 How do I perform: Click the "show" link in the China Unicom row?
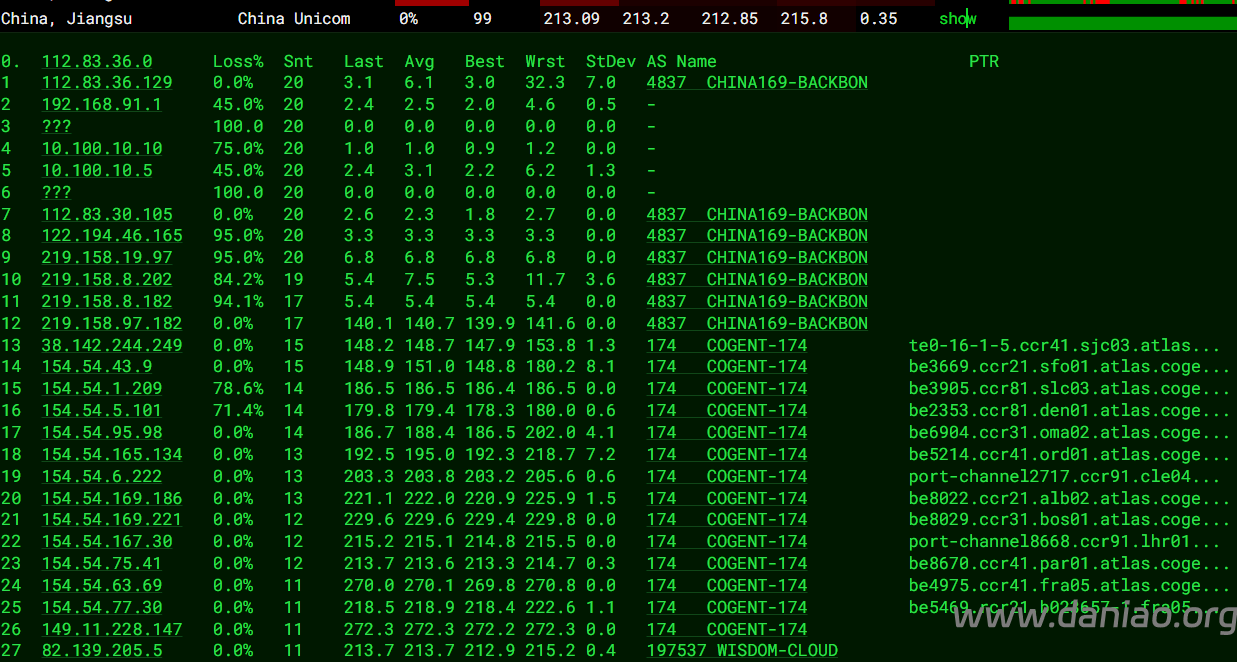tap(957, 19)
